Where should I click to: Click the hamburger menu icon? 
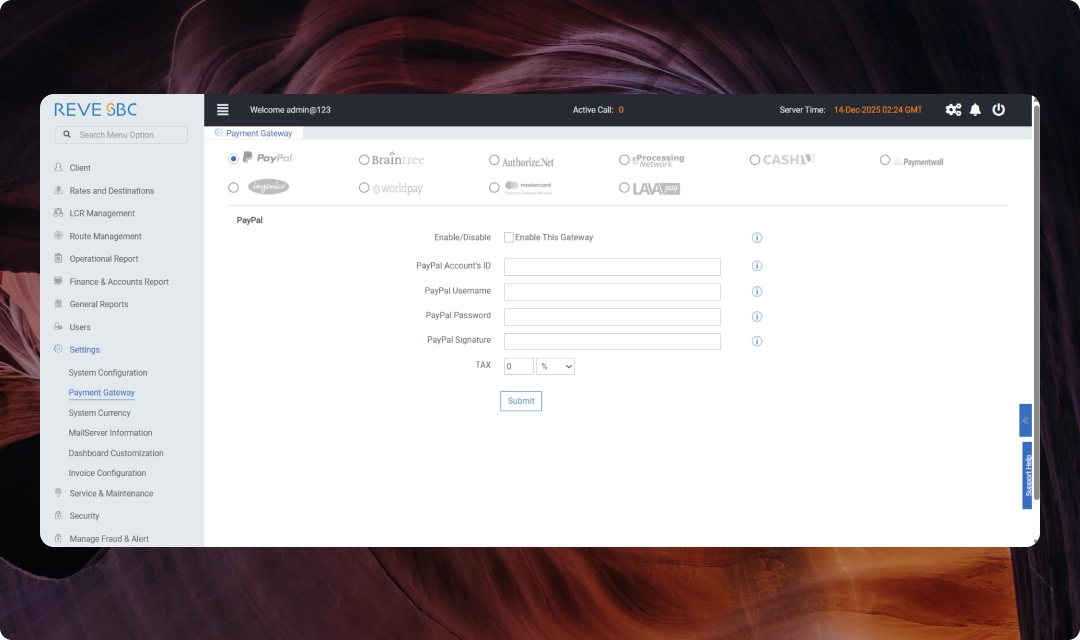(x=223, y=110)
